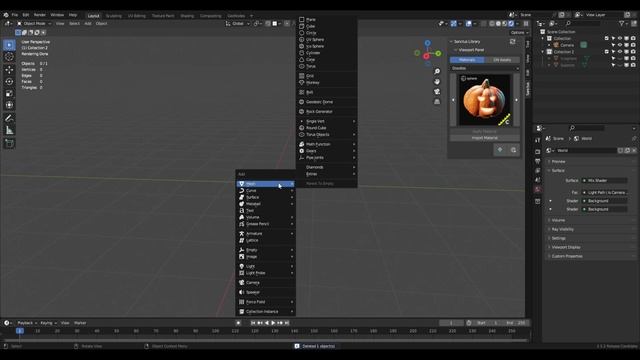This screenshot has width=640, height=360.
Task: Click the viewport pan hand icon
Action: pyautogui.click(x=437, y=82)
